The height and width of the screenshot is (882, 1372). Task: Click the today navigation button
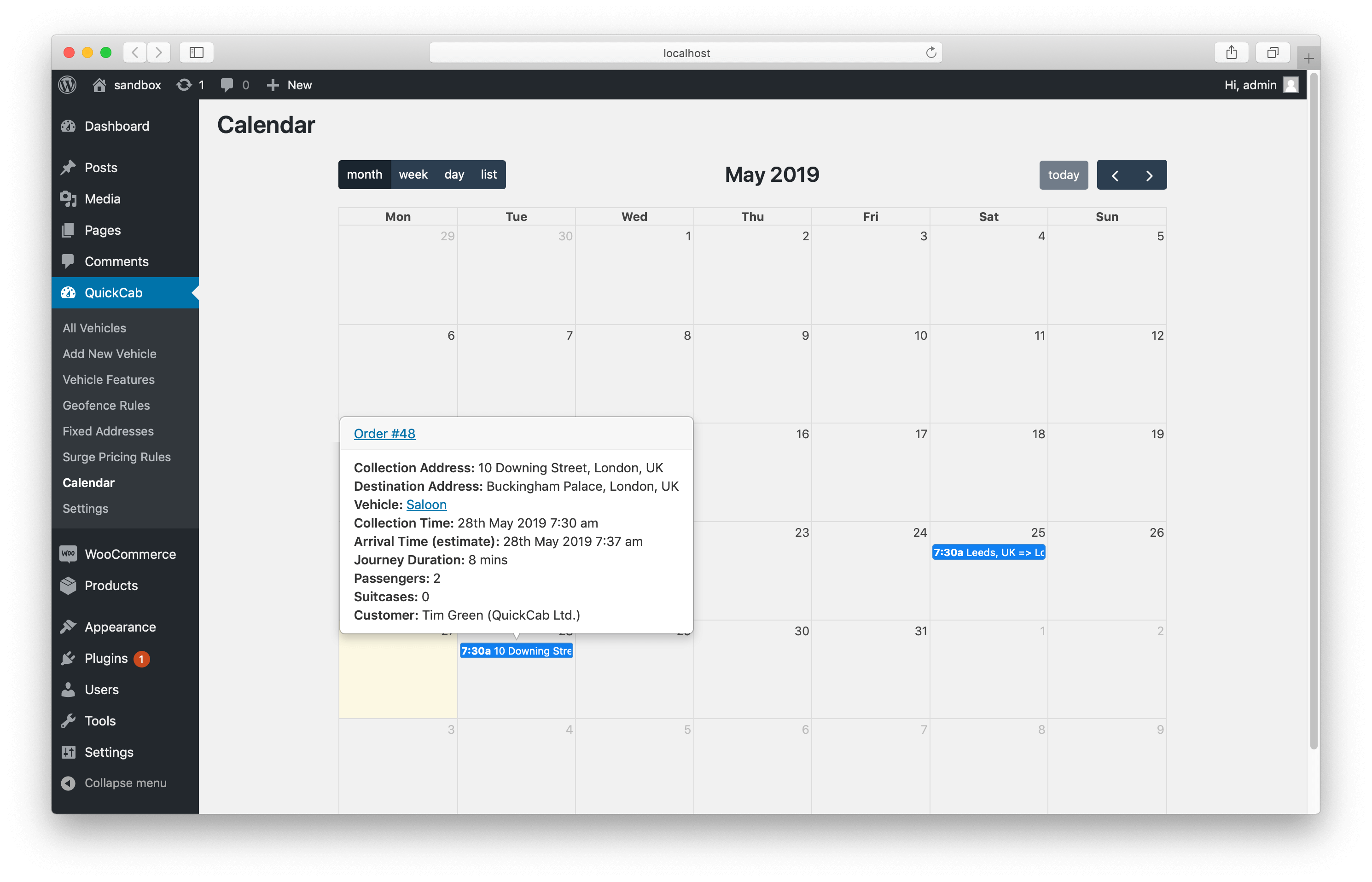(1063, 174)
